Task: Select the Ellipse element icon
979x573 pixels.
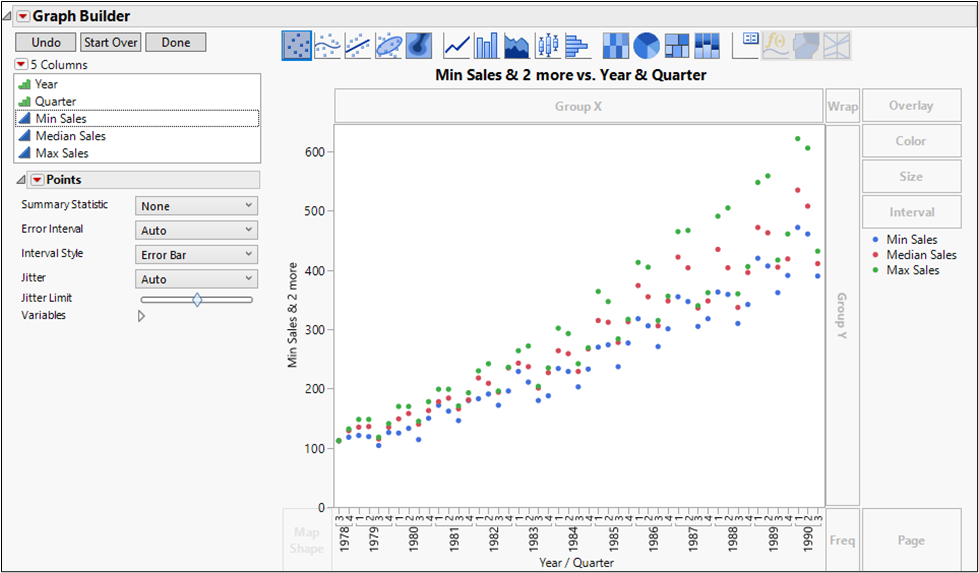Action: pos(388,45)
